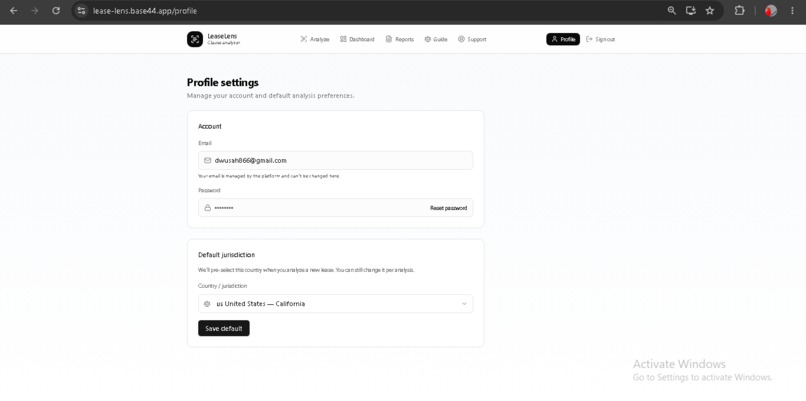The width and height of the screenshot is (806, 401).
Task: Open the Country / jurisdiction dropdown
Action: tap(335, 304)
